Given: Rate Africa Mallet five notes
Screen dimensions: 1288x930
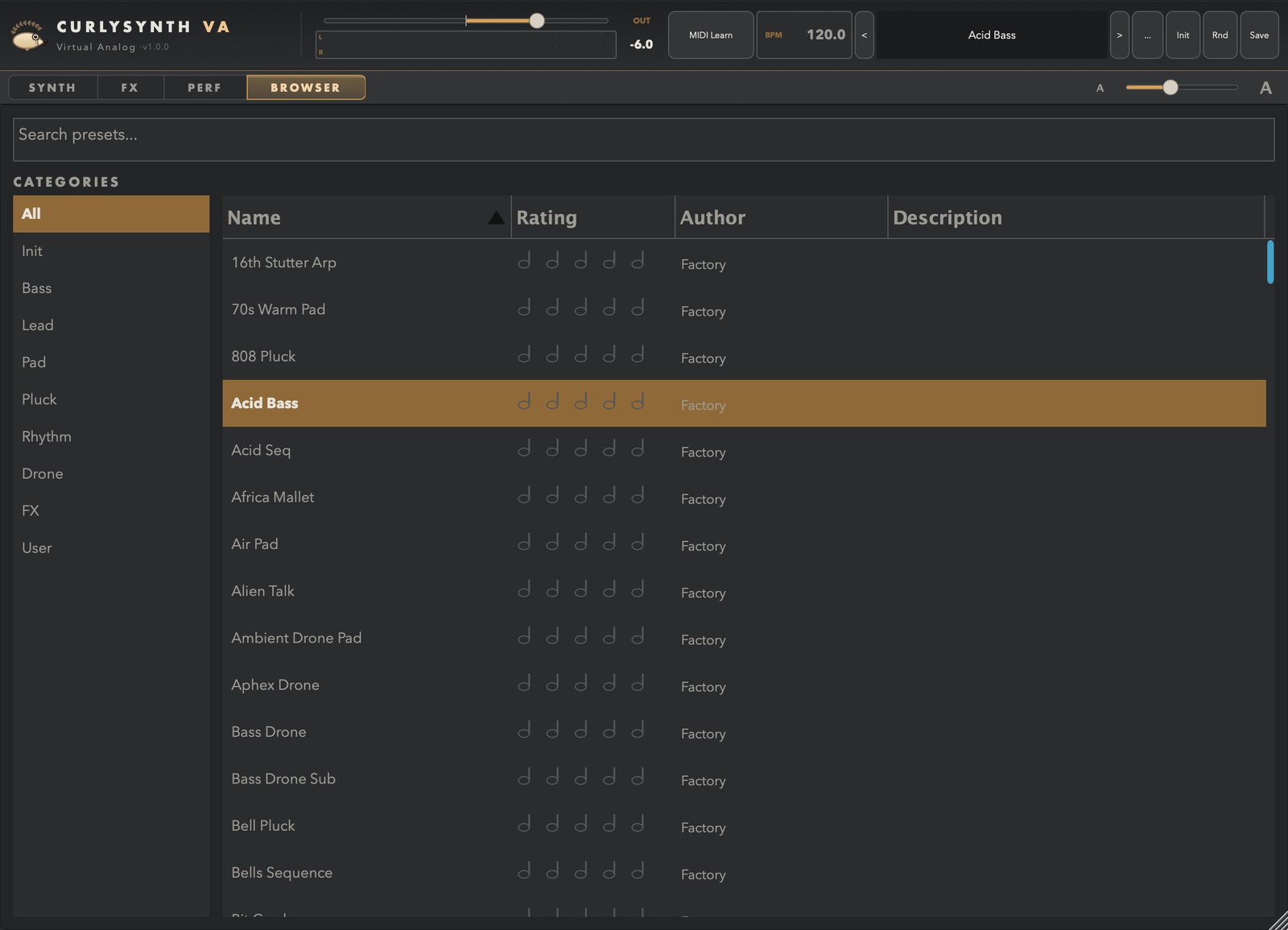Looking at the screenshot, I should point(638,495).
